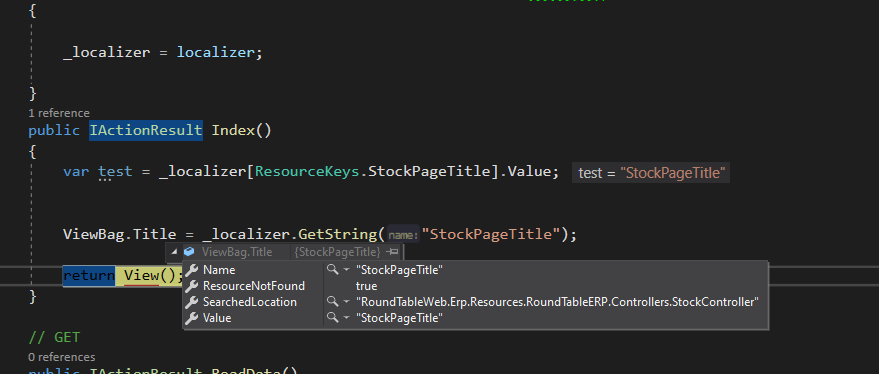Image resolution: width=879 pixels, height=374 pixels.
Task: Click ViewBag.Title in the assignment code line
Action: point(120,234)
